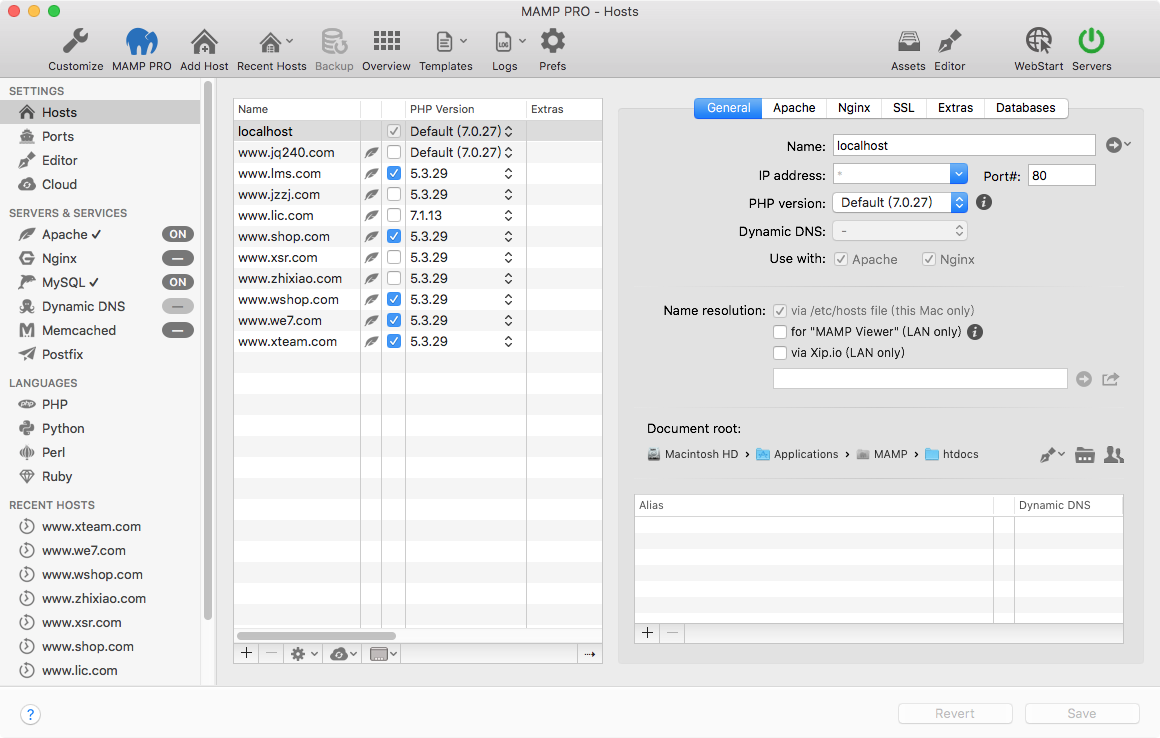Image resolution: width=1160 pixels, height=738 pixels.
Task: Click the Add Host toolbar icon
Action: click(x=204, y=43)
